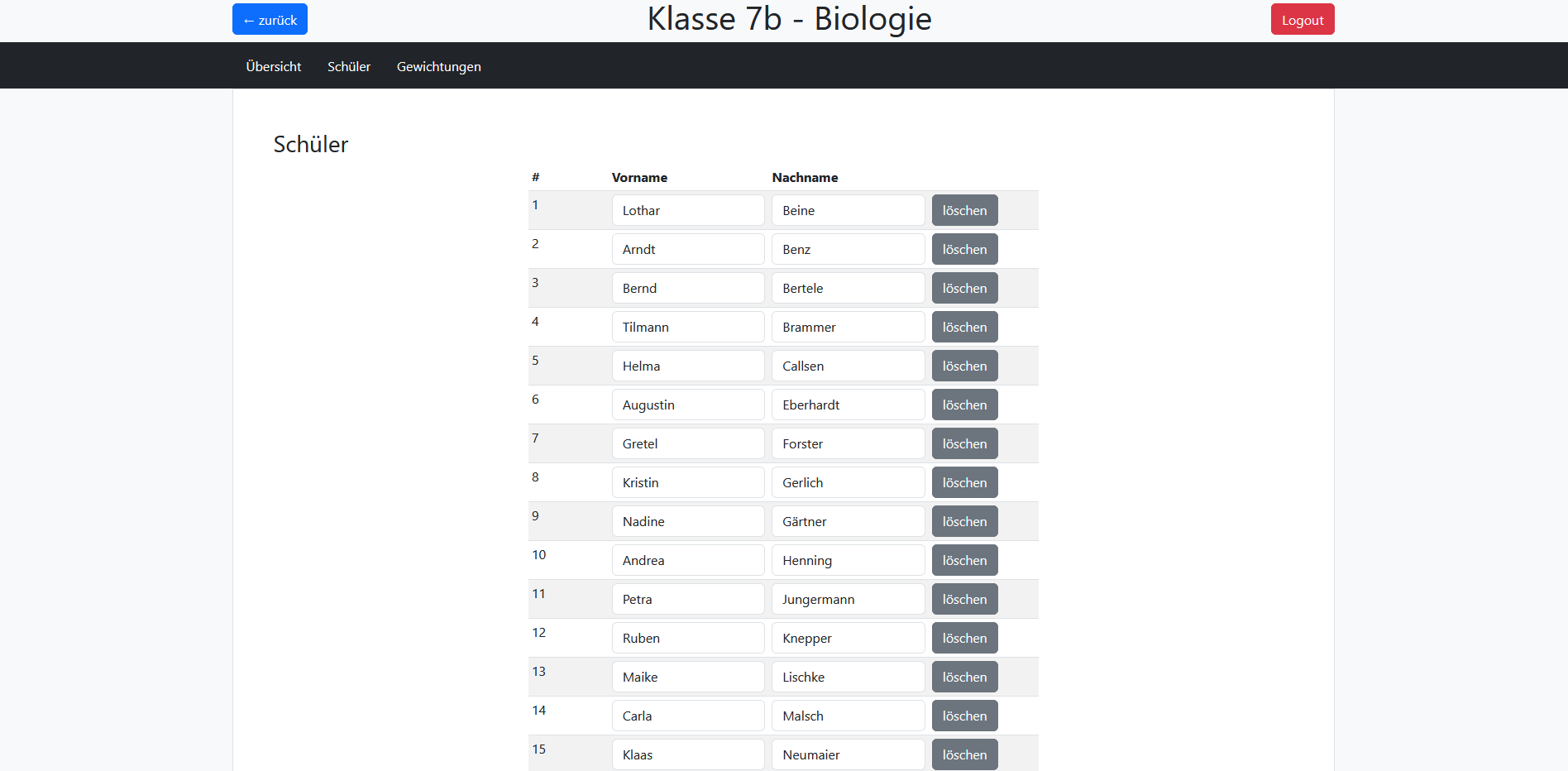Edit the Vorname field containing Gretel

(688, 443)
